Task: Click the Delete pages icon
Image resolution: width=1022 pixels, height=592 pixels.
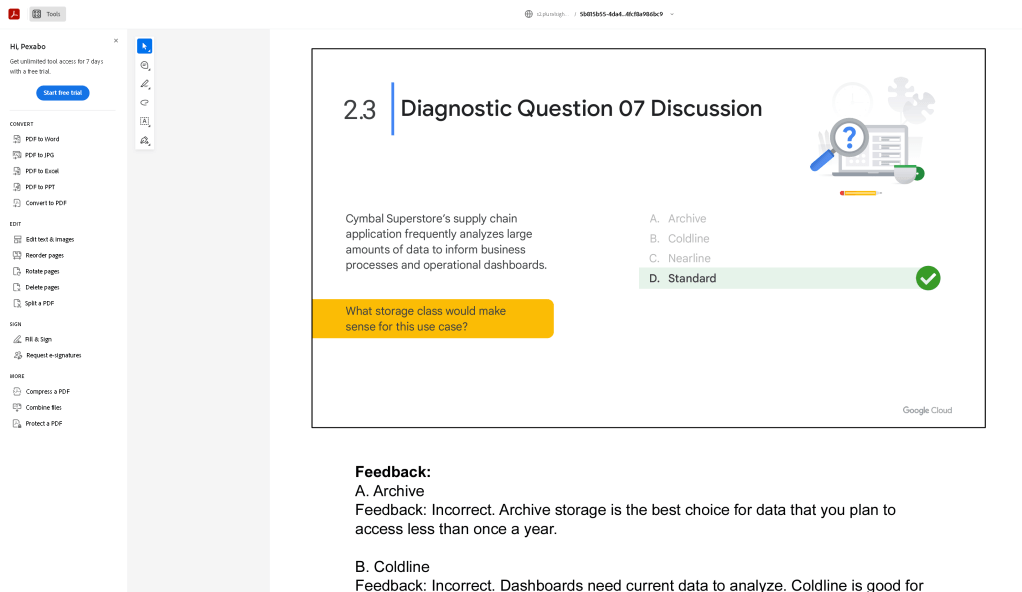Action: click(17, 288)
